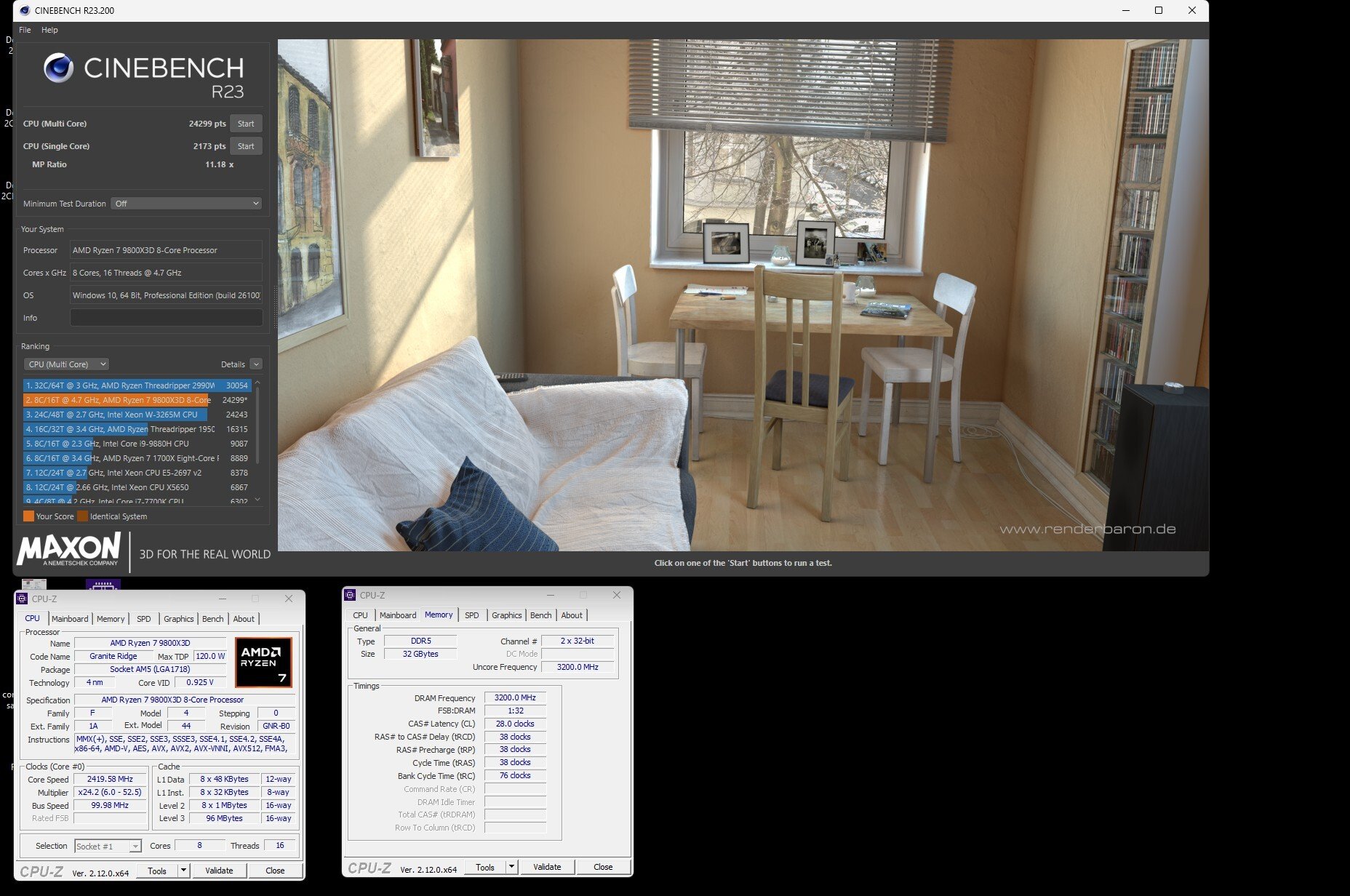
Task: Click the orange Your Score legend swatch
Action: 28,516
